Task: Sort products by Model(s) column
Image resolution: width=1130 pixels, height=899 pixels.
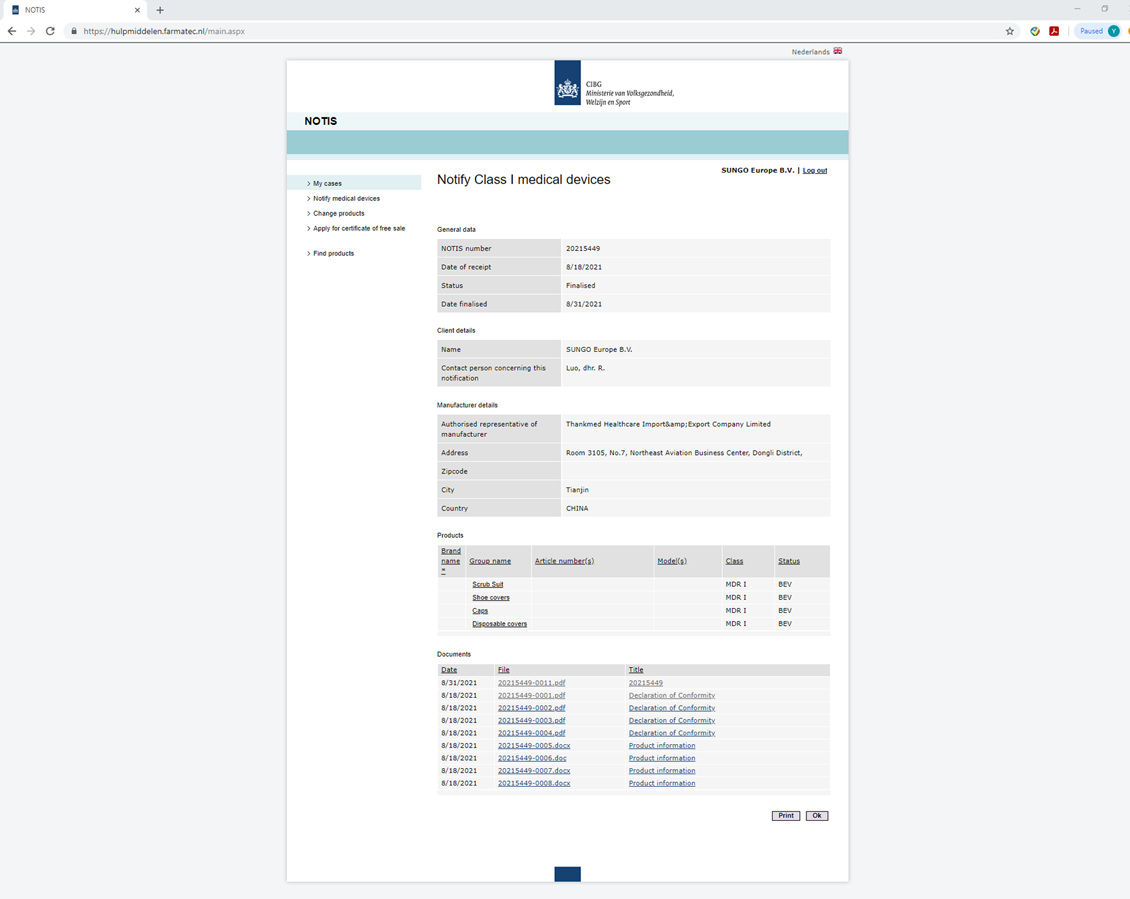Action: (672, 561)
